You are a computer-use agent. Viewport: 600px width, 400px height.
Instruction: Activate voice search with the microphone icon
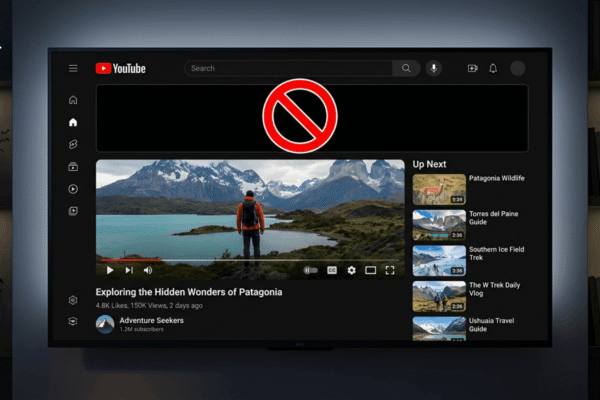click(x=434, y=69)
